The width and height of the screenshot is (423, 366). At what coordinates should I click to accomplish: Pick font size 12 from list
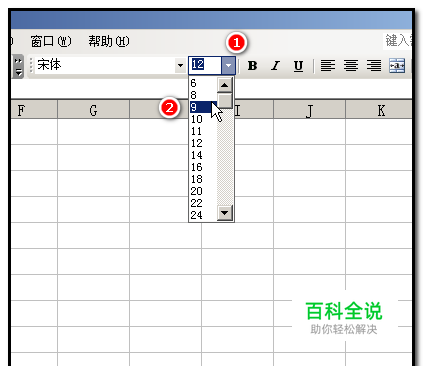point(203,143)
